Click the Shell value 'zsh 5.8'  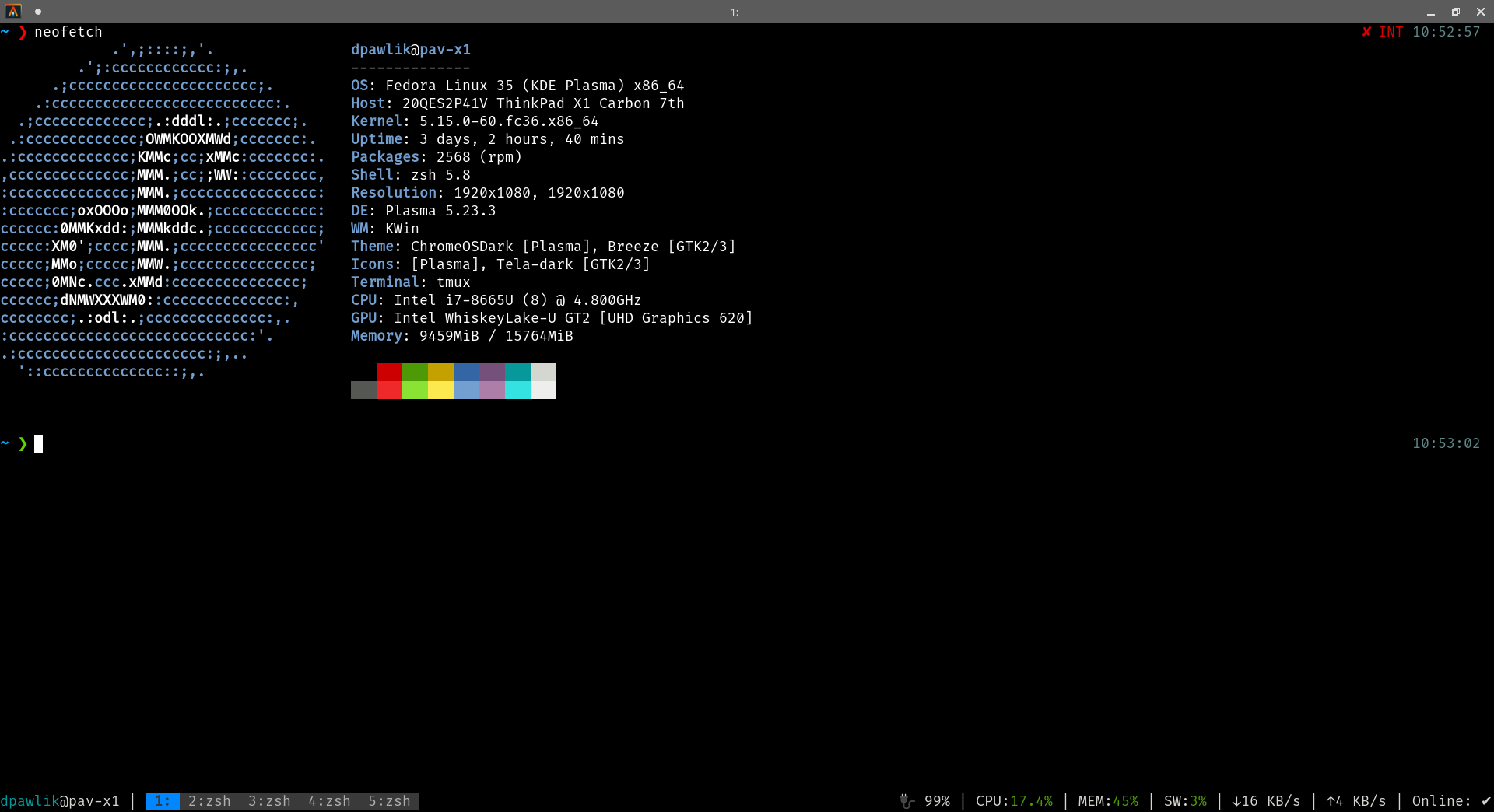tap(440, 175)
